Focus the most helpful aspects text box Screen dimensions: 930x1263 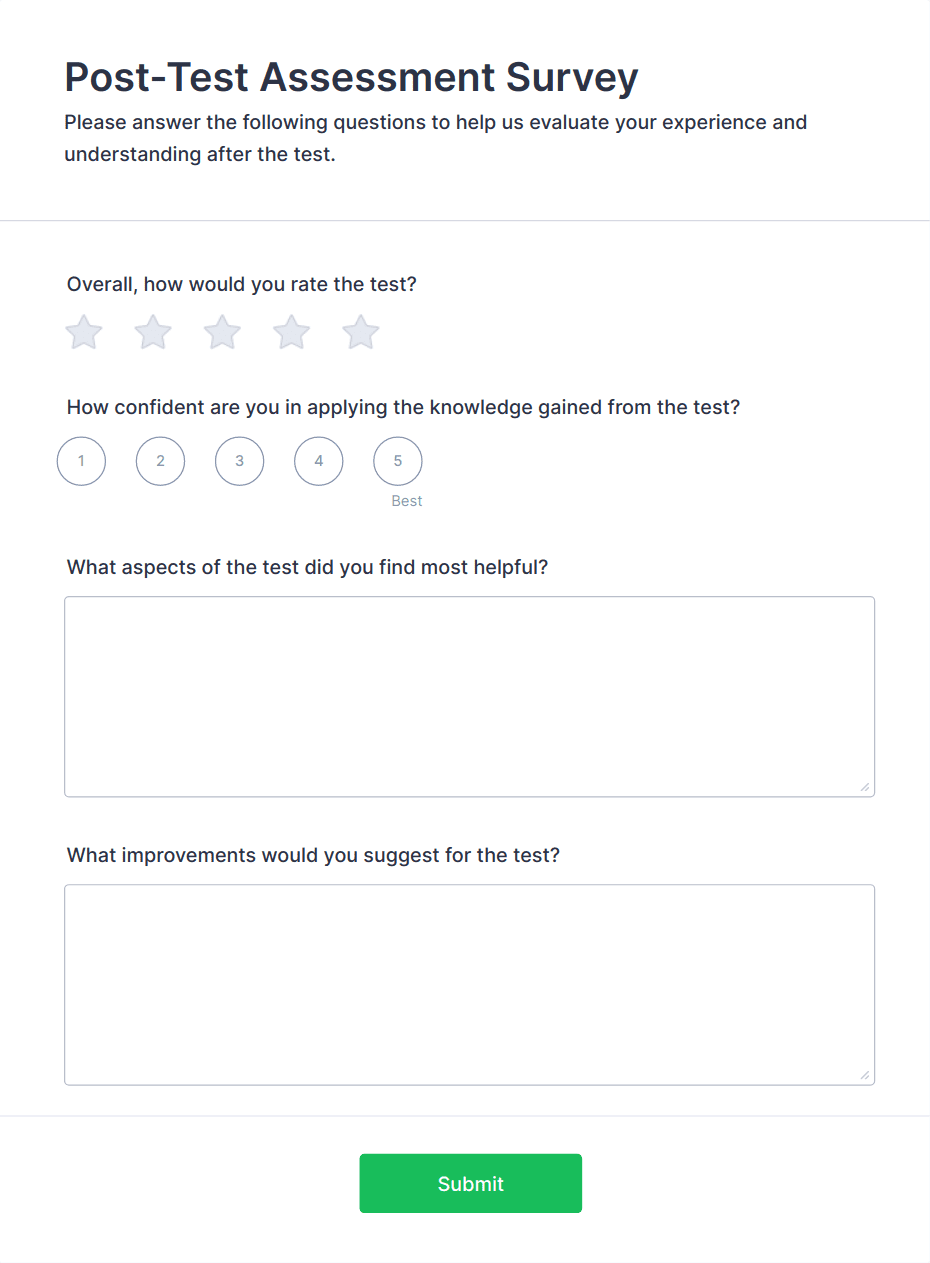[469, 696]
